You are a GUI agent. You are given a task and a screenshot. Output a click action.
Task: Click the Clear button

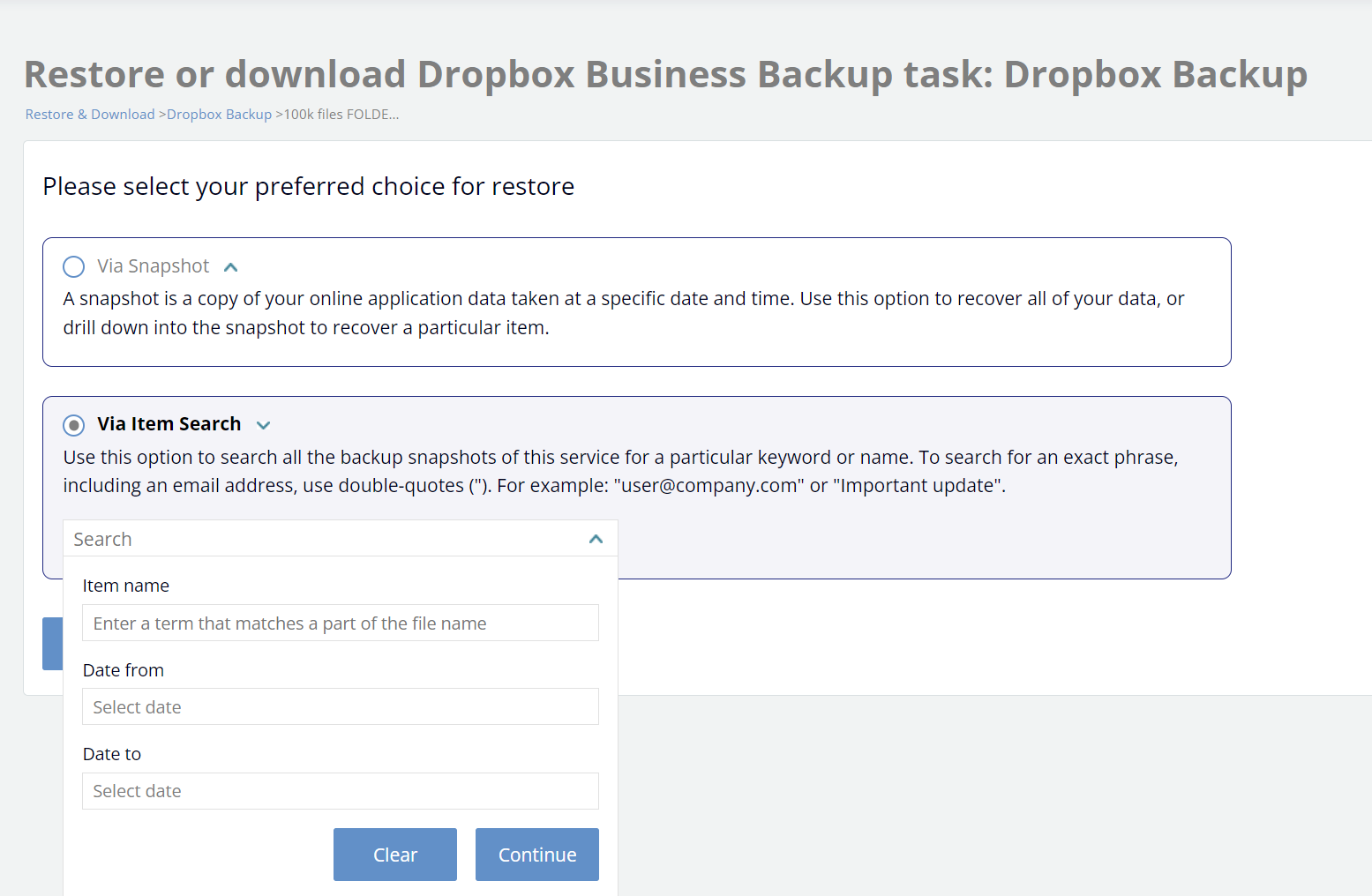(x=395, y=855)
